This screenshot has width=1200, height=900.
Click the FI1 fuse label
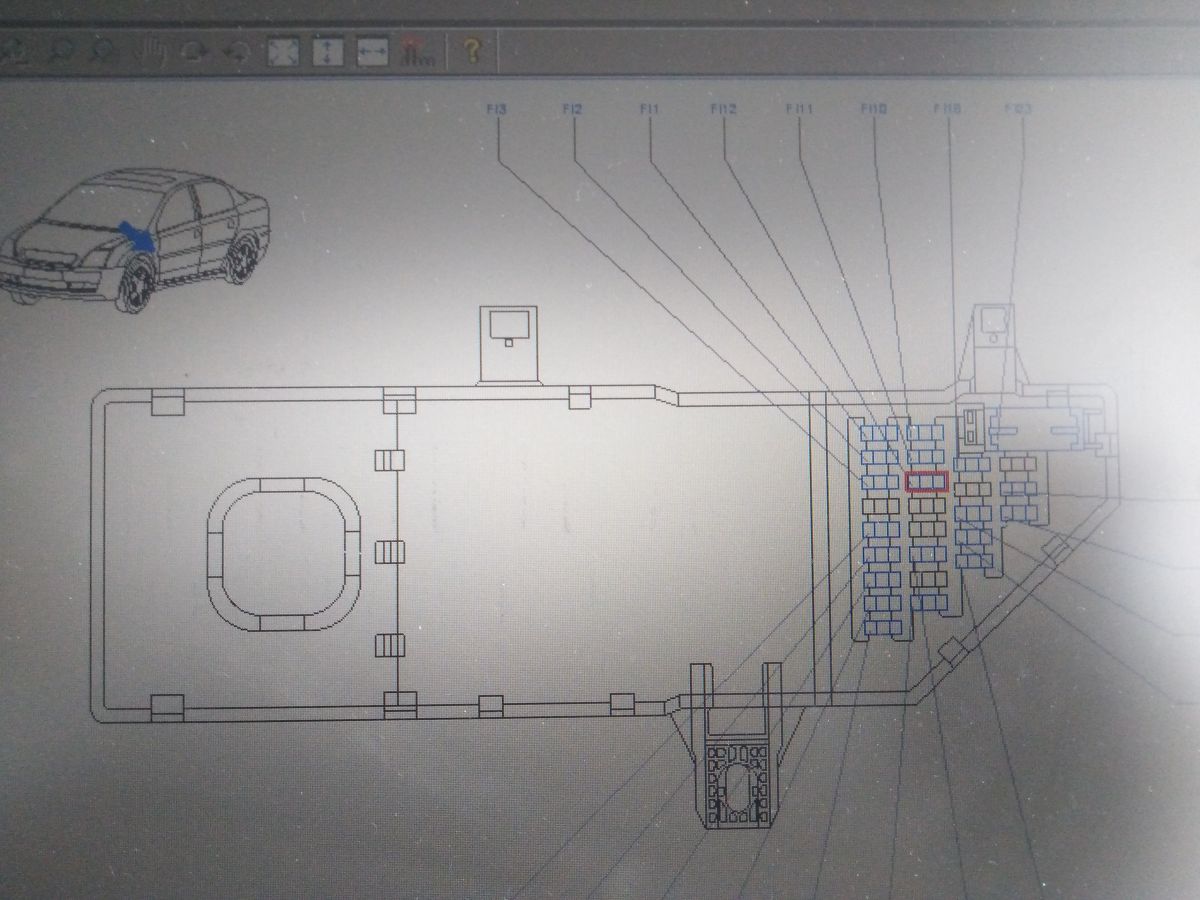(x=649, y=109)
